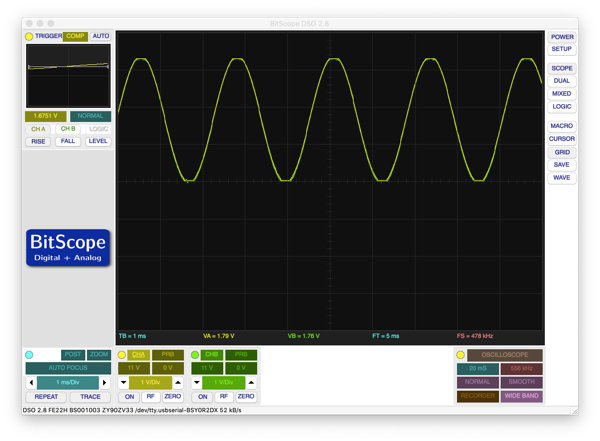Switch to DUAL mode
The image size is (600, 441).
coord(562,81)
